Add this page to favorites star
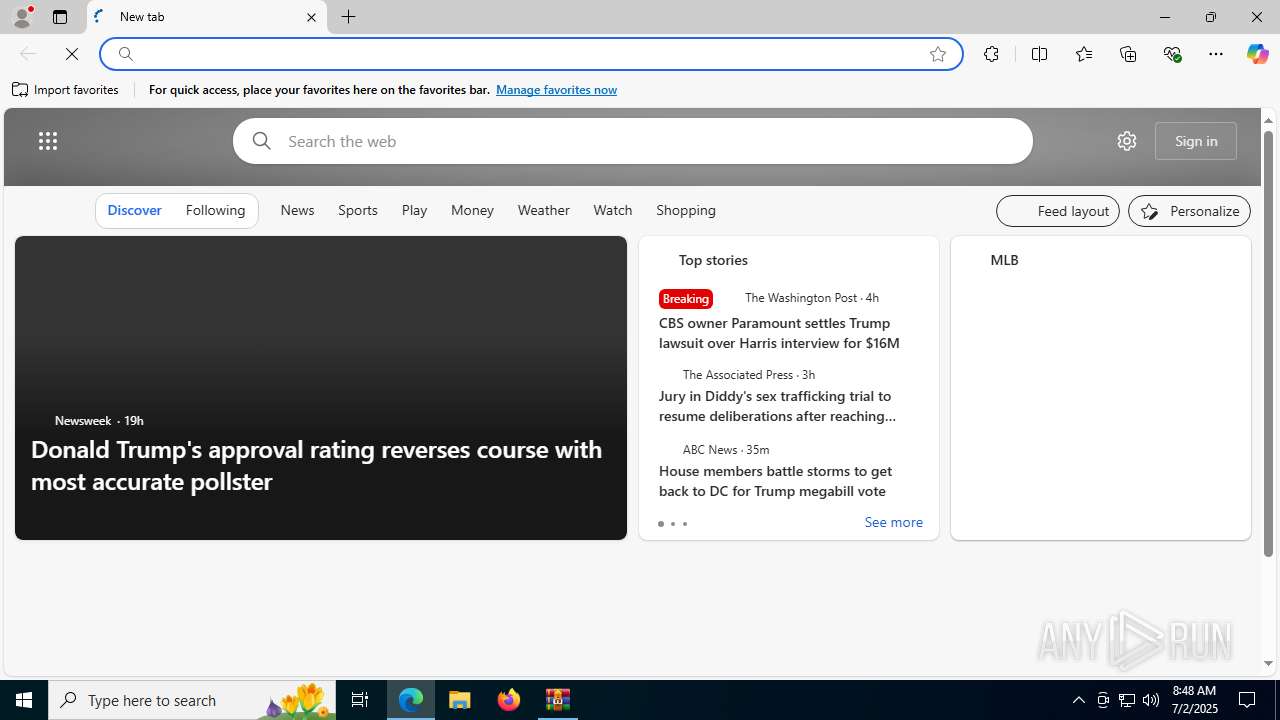Image resolution: width=1280 pixels, height=720 pixels. tap(937, 54)
